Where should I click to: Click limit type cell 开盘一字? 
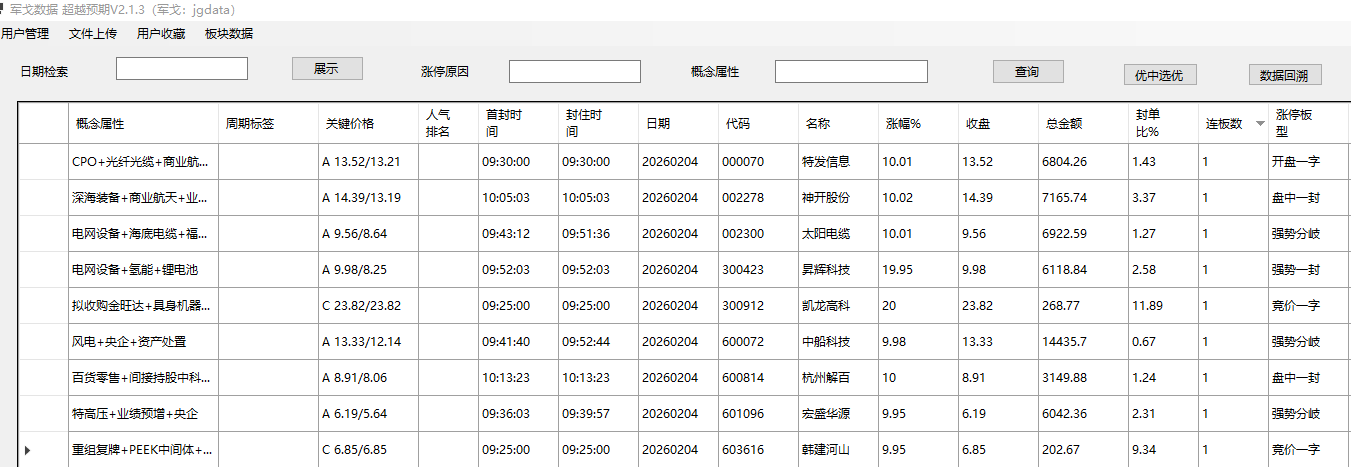coord(1309,162)
